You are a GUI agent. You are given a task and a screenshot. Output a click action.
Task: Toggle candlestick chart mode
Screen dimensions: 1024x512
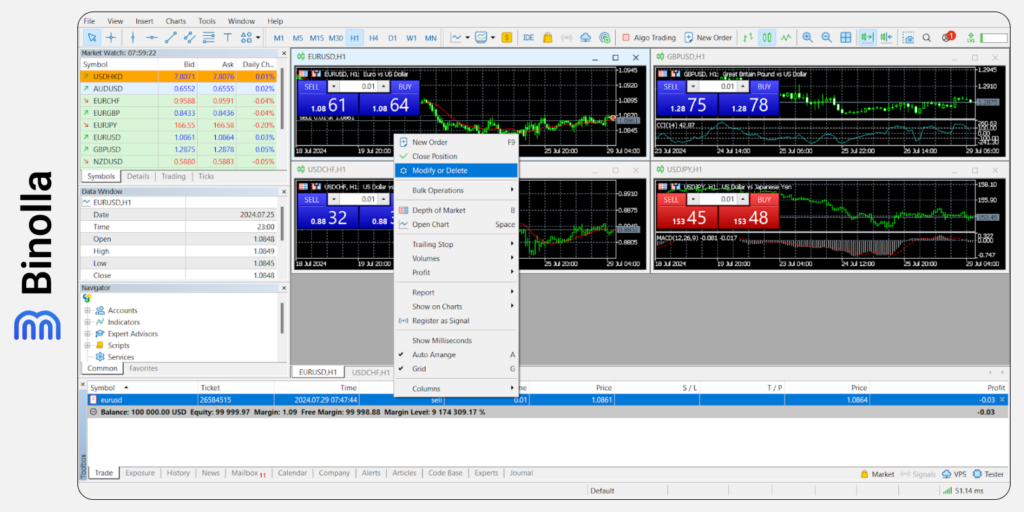767,37
